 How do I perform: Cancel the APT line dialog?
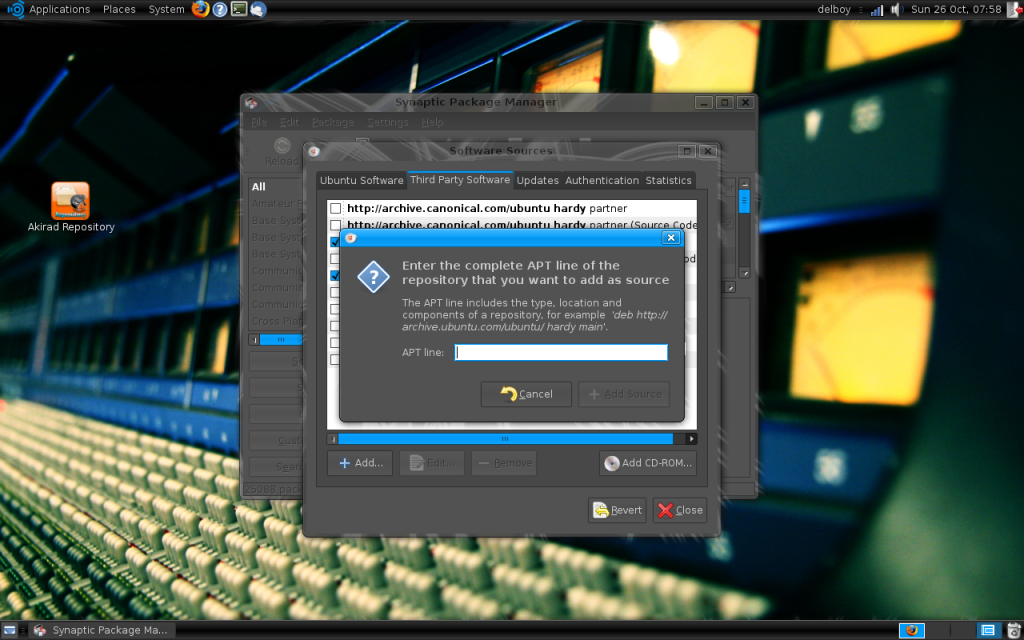tap(526, 394)
